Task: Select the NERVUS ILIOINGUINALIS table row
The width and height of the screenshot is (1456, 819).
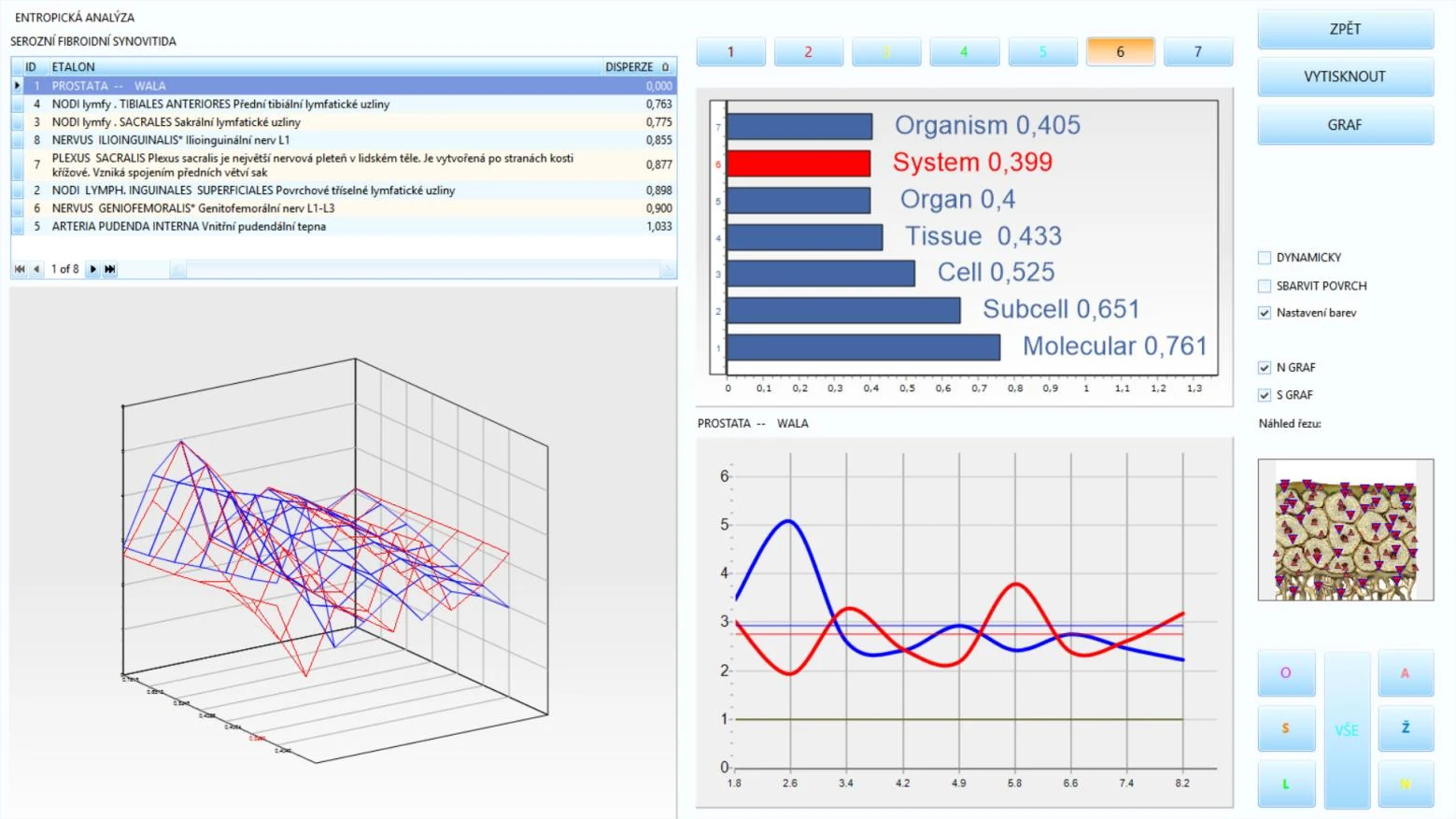Action: (x=343, y=140)
